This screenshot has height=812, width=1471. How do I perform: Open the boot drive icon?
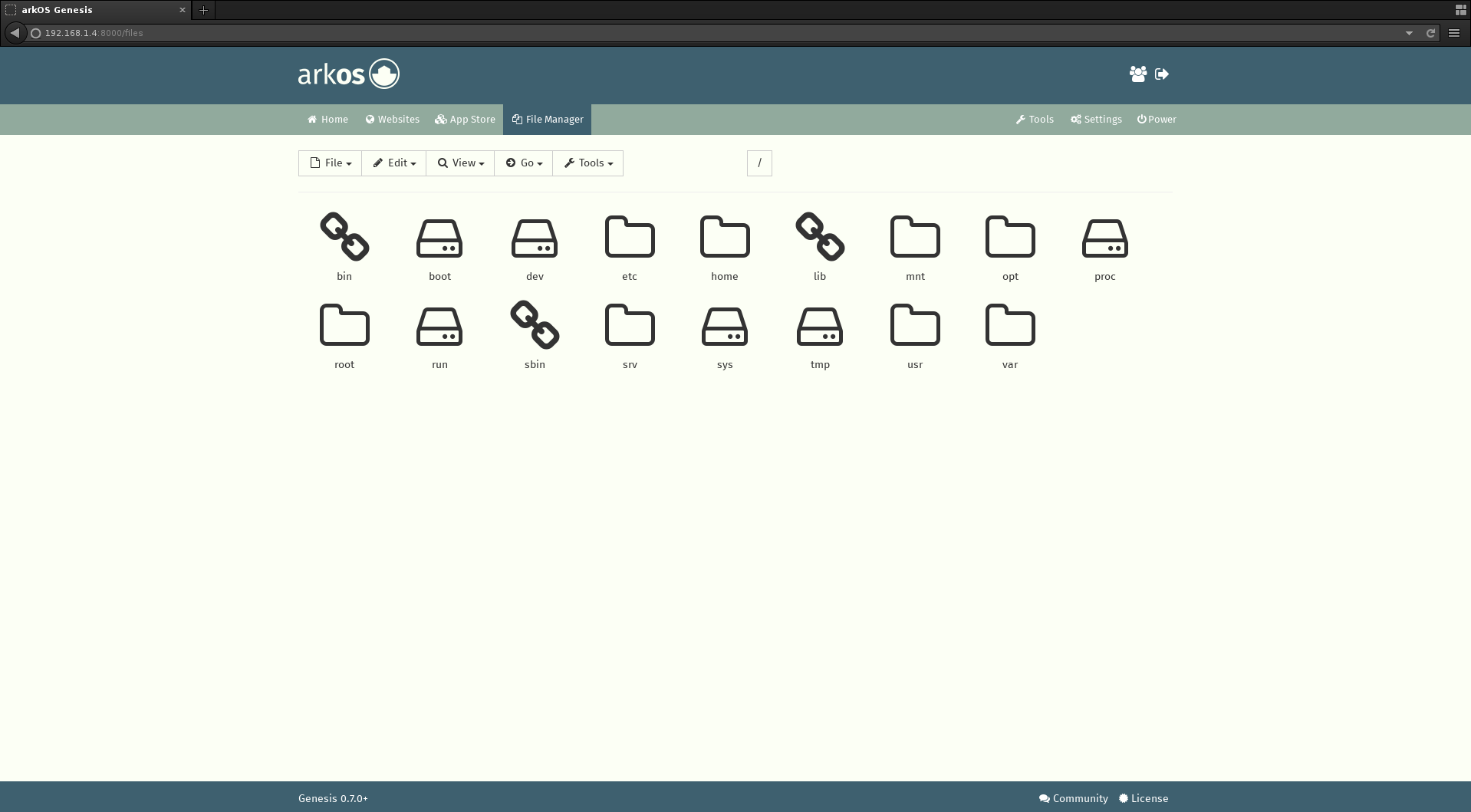coord(439,238)
